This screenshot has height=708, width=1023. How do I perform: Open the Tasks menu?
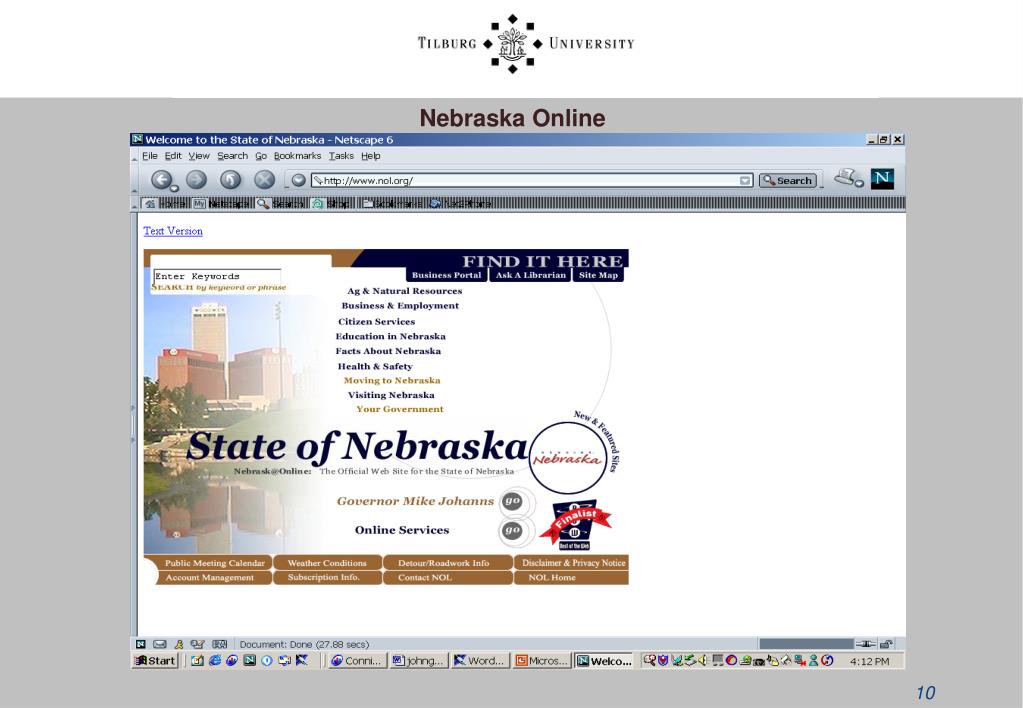(x=341, y=156)
